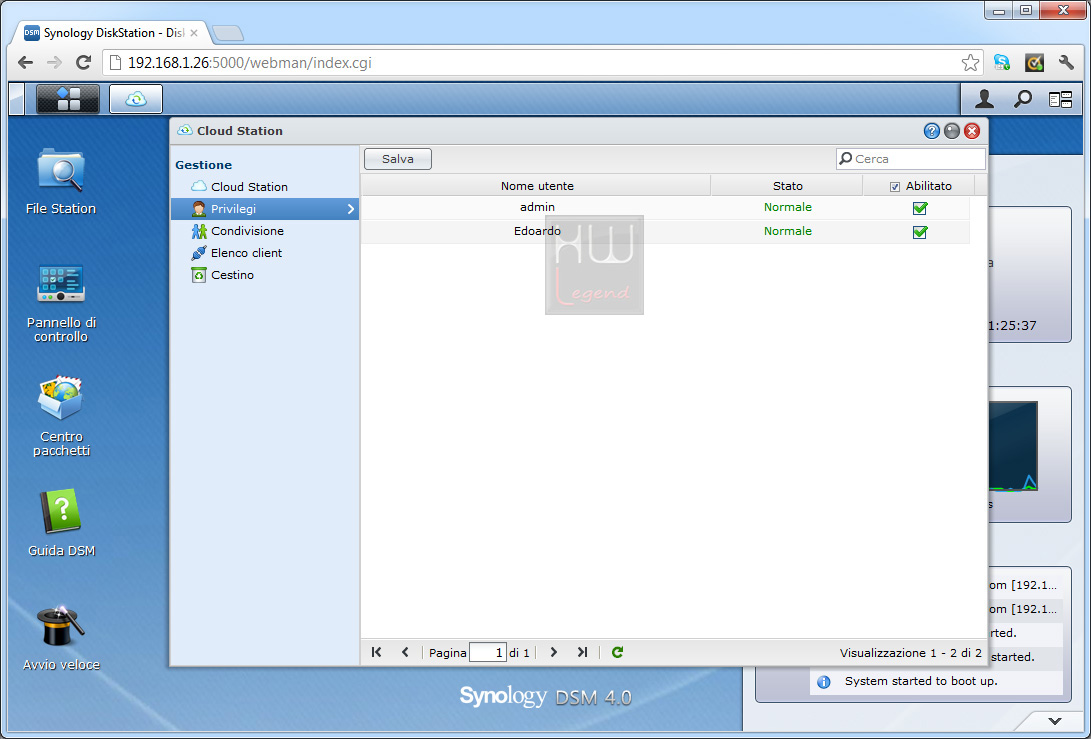This screenshot has height=739, width=1091.
Task: Open File Station from the desktop
Action: [x=61, y=181]
